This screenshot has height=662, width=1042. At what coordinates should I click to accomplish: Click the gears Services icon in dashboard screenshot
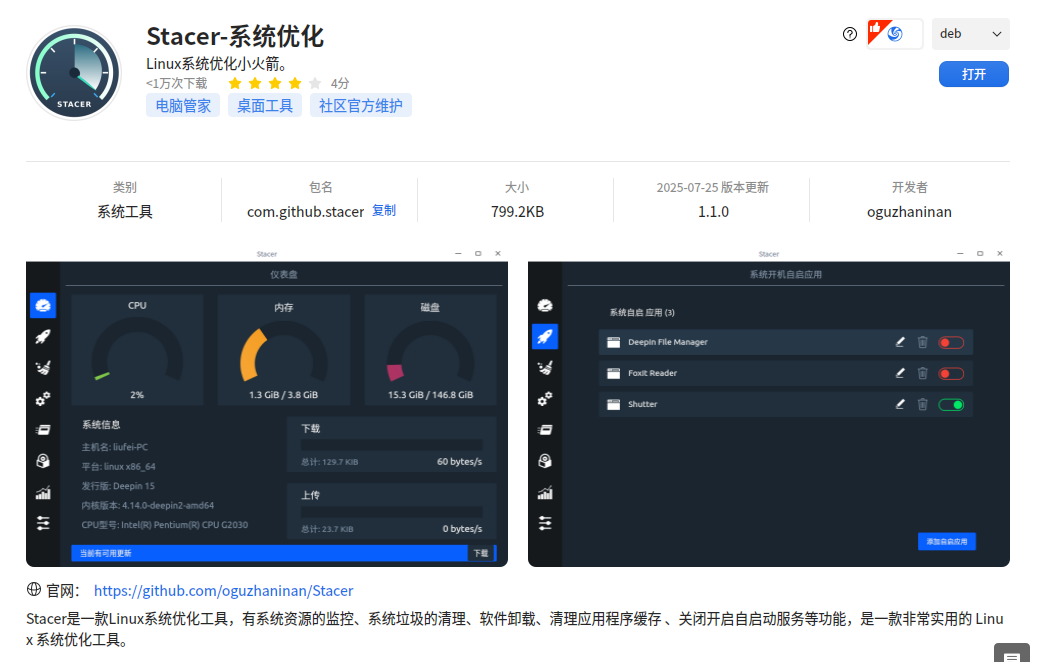pyautogui.click(x=43, y=399)
